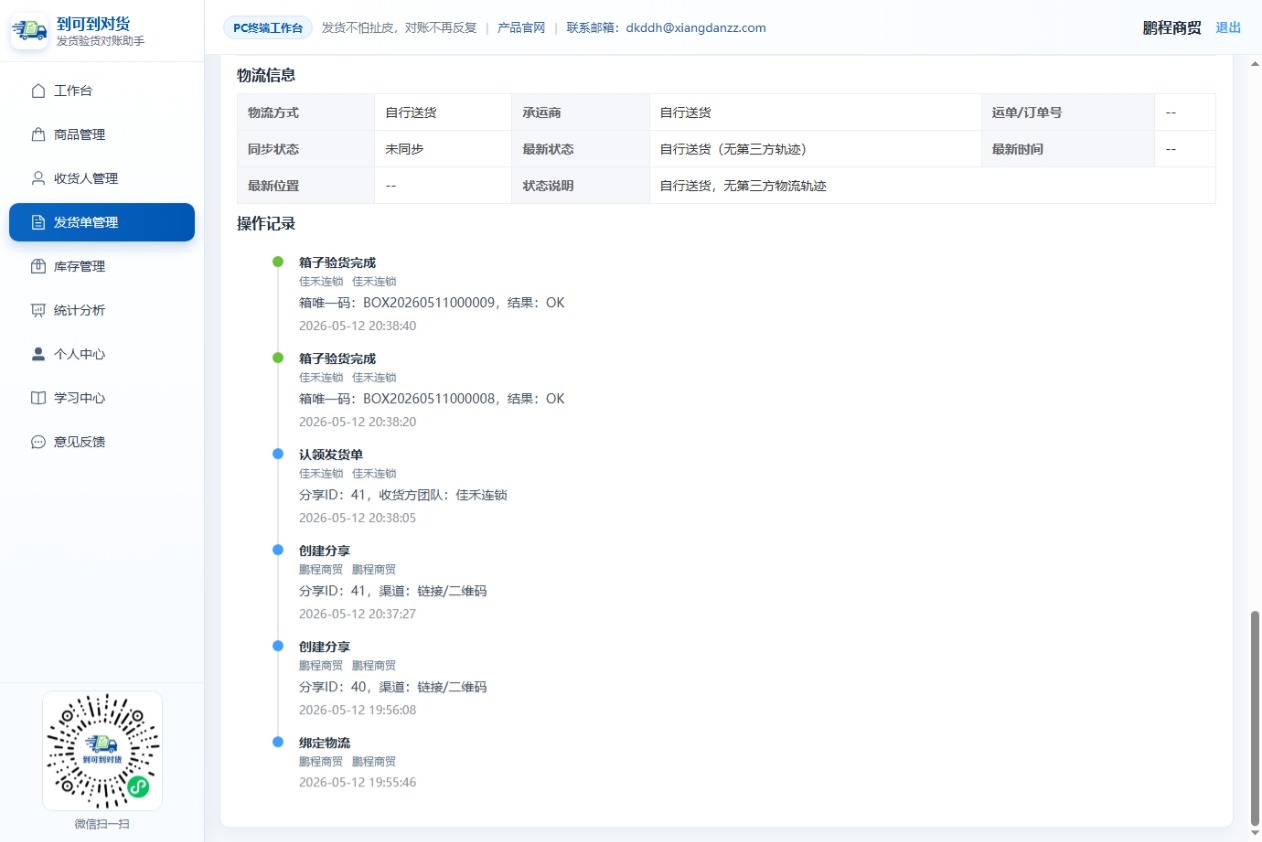The height and width of the screenshot is (842, 1262).
Task: Open 商品管理 in the sidebar
Action: pos(102,135)
